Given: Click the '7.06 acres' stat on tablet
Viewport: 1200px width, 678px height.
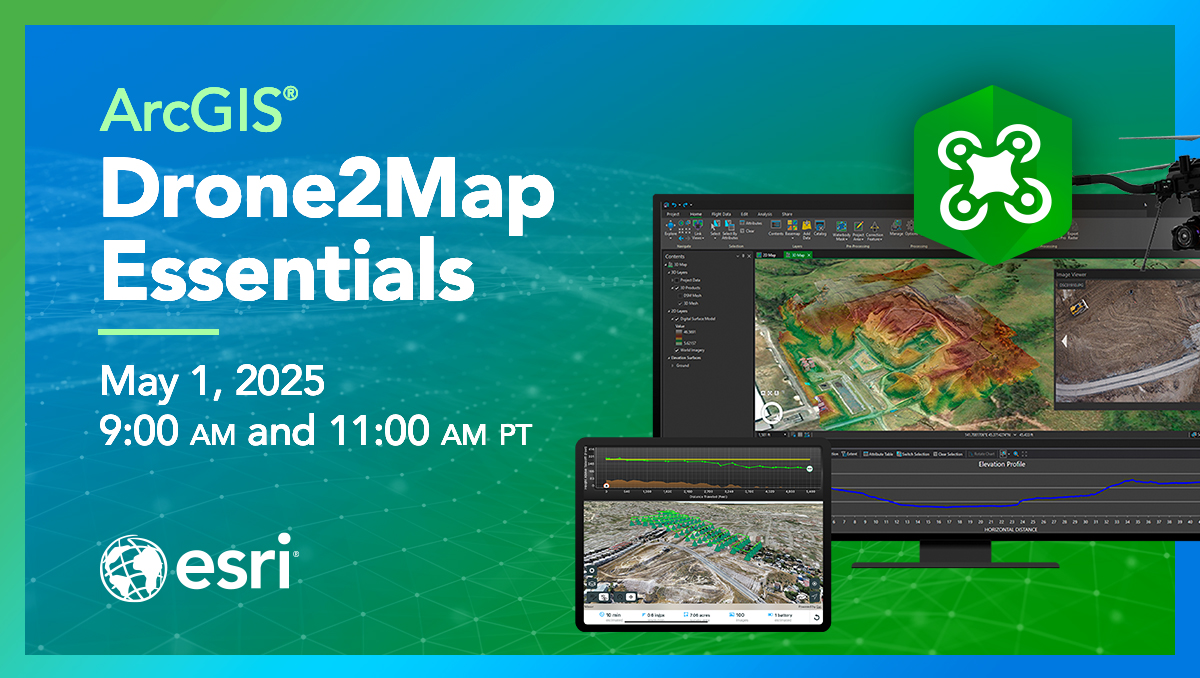Looking at the screenshot, I should pos(697,615).
